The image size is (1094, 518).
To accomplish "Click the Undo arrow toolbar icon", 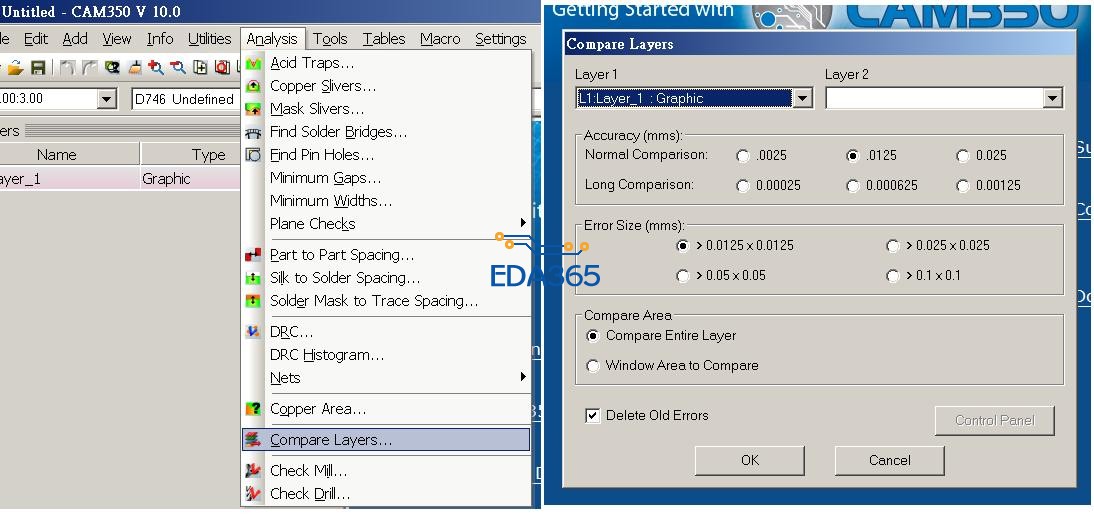I will click(x=68, y=68).
